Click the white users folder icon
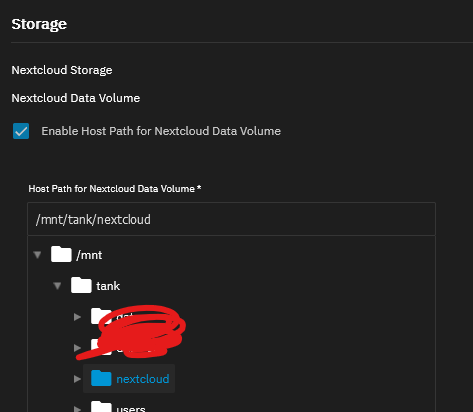Screen dimensions: 473x412 101,407
